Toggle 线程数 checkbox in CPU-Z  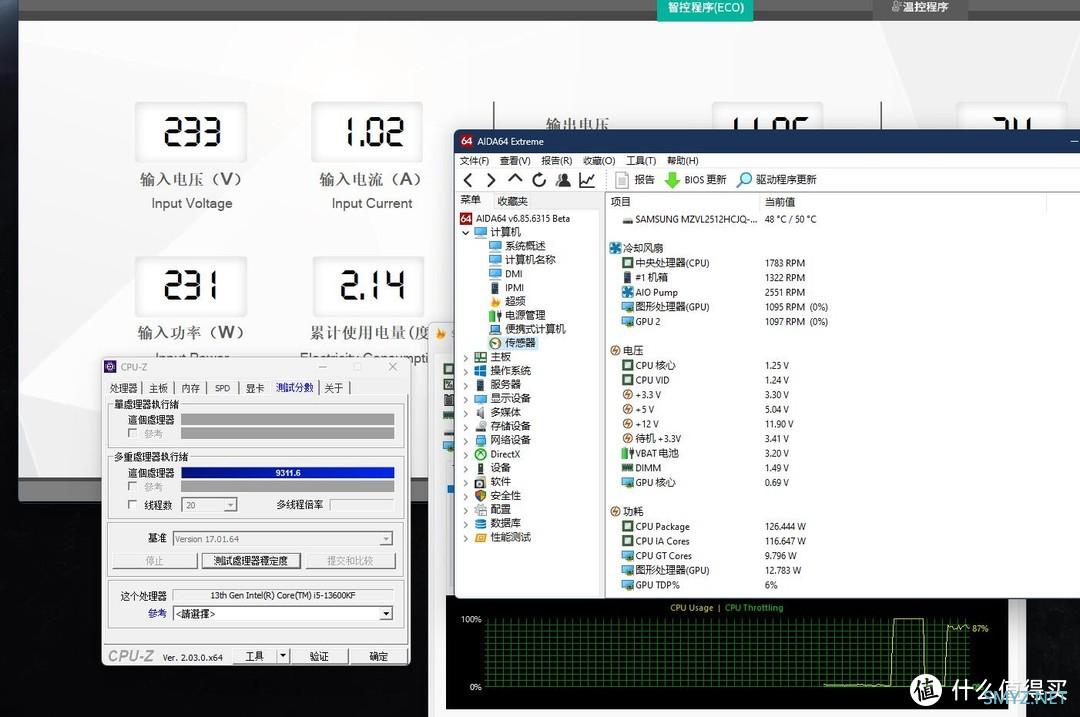click(132, 505)
